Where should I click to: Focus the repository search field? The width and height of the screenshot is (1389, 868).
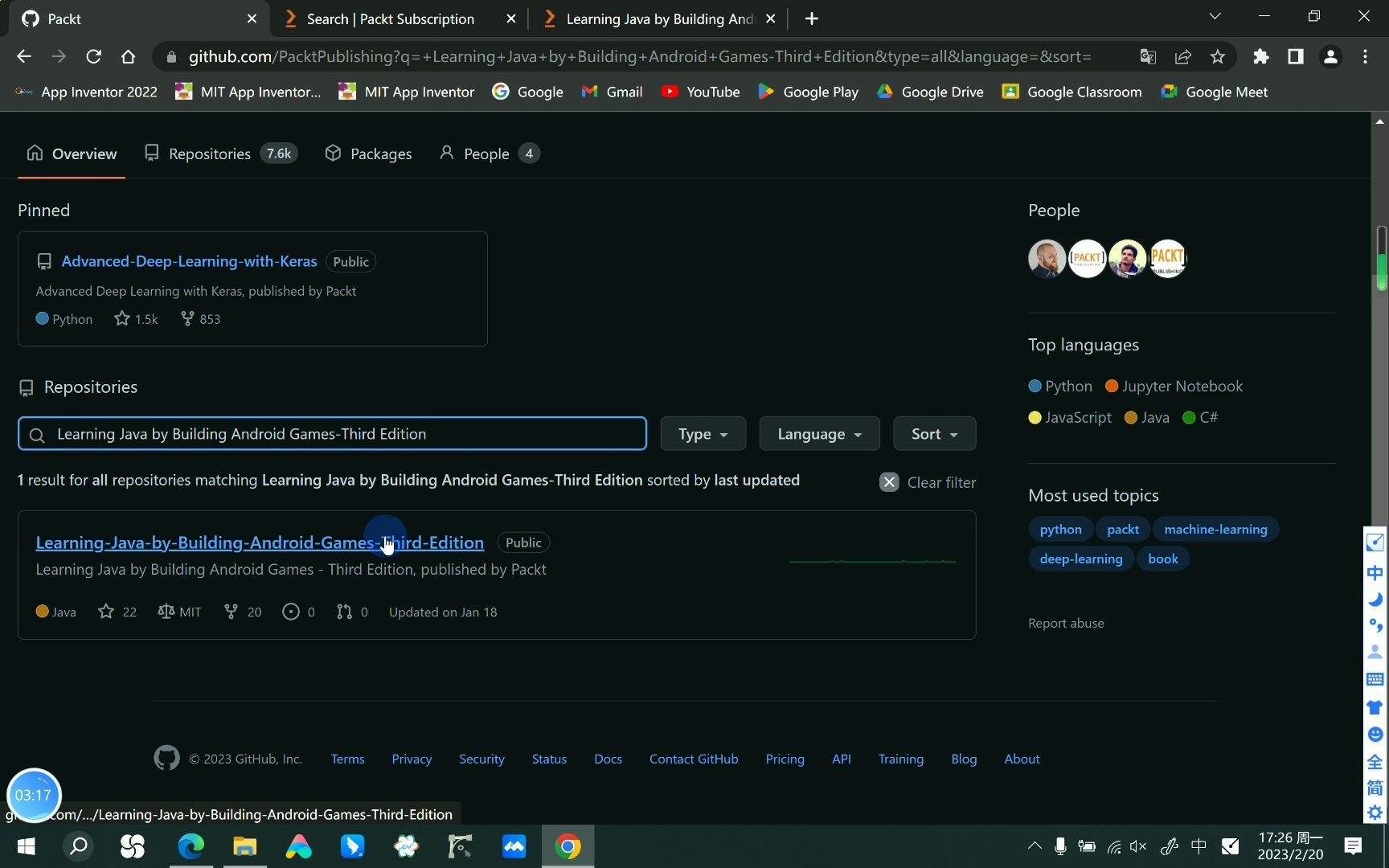[332, 434]
